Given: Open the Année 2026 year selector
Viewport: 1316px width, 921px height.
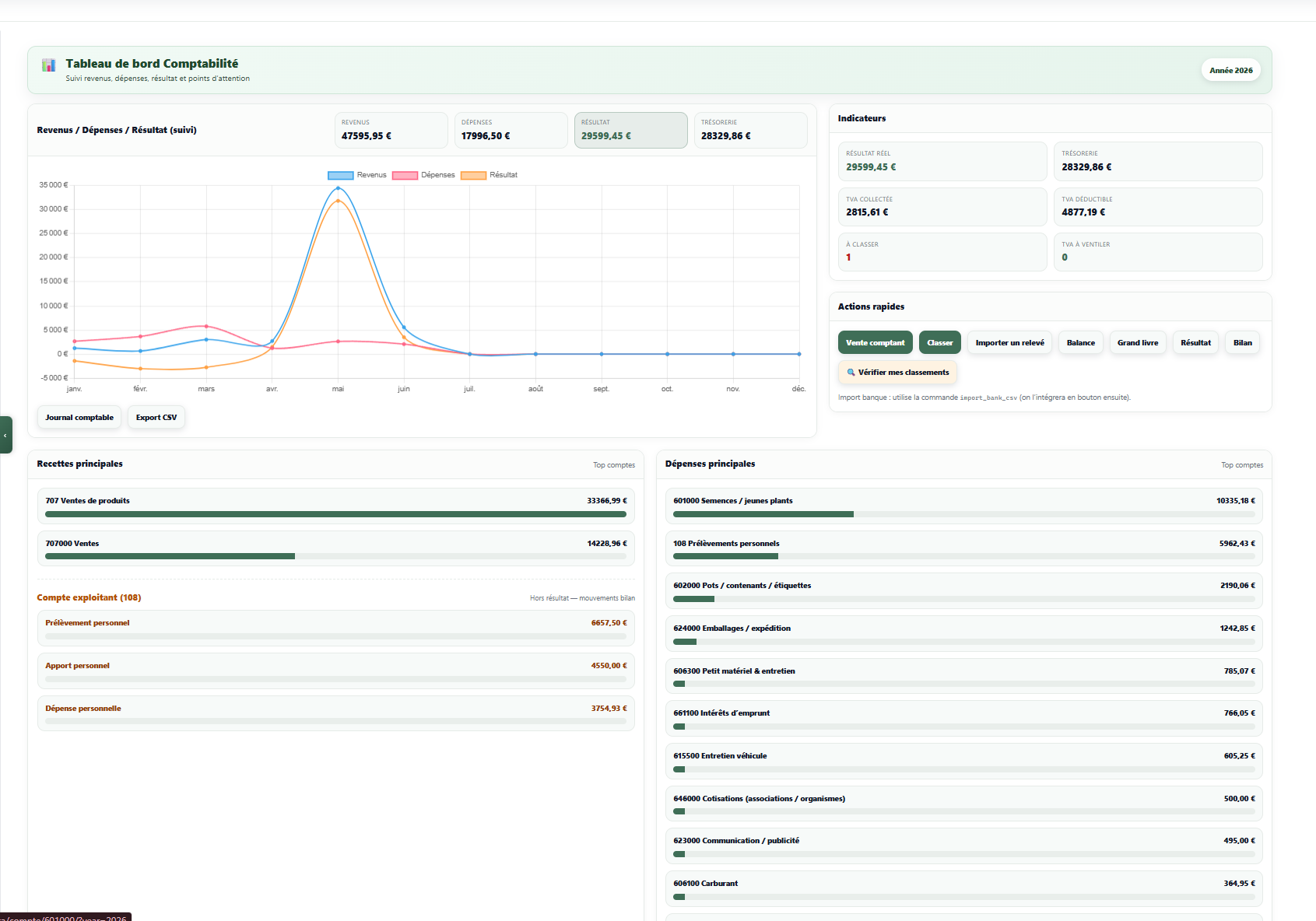Looking at the screenshot, I should (1230, 70).
